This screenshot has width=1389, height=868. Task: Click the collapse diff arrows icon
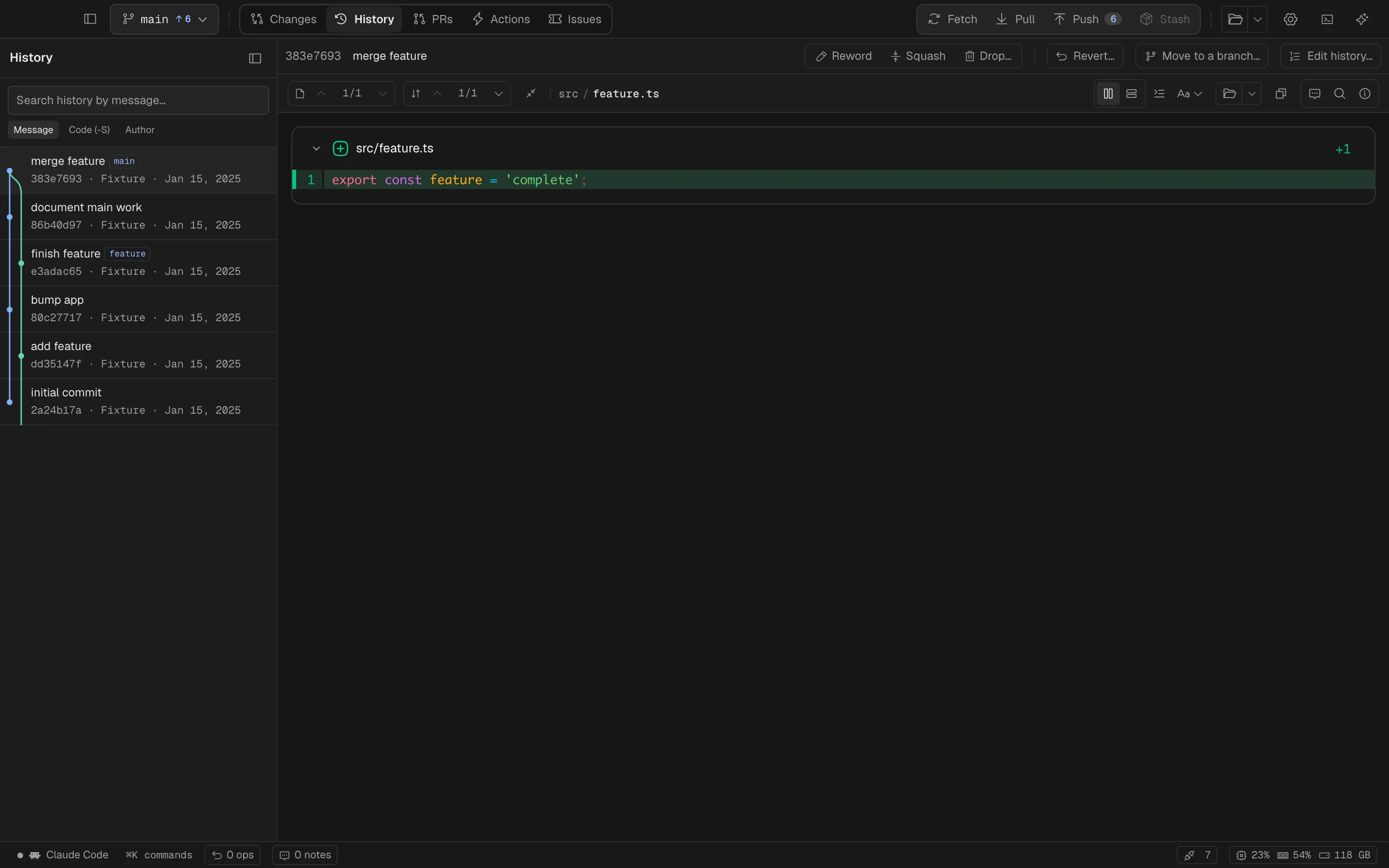531,93
